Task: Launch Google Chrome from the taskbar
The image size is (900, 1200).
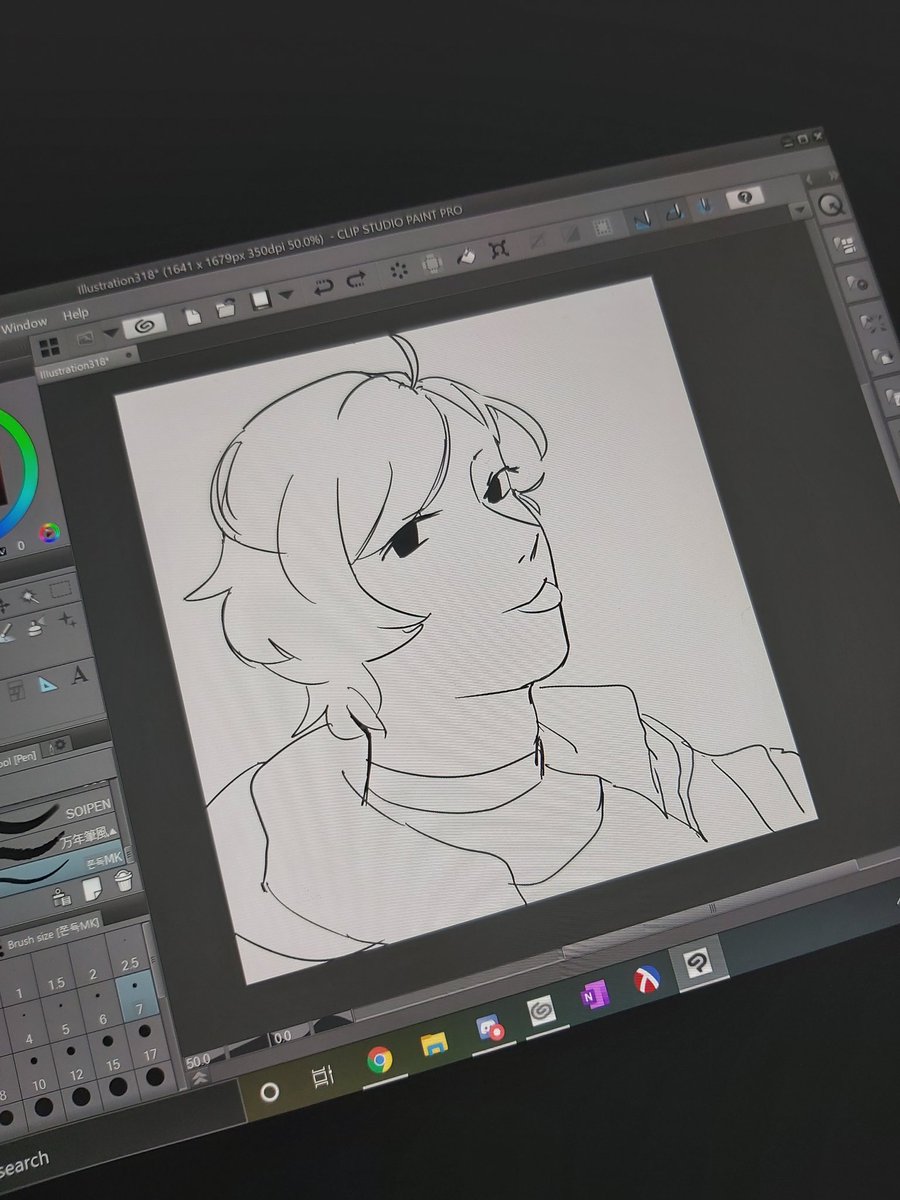Action: (x=379, y=1059)
